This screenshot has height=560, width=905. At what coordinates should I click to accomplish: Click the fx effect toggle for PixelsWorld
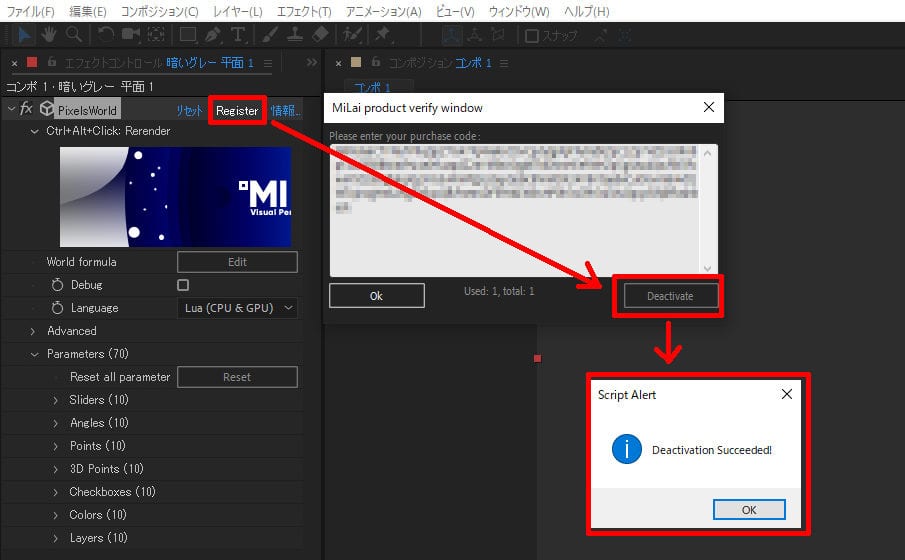[27, 109]
